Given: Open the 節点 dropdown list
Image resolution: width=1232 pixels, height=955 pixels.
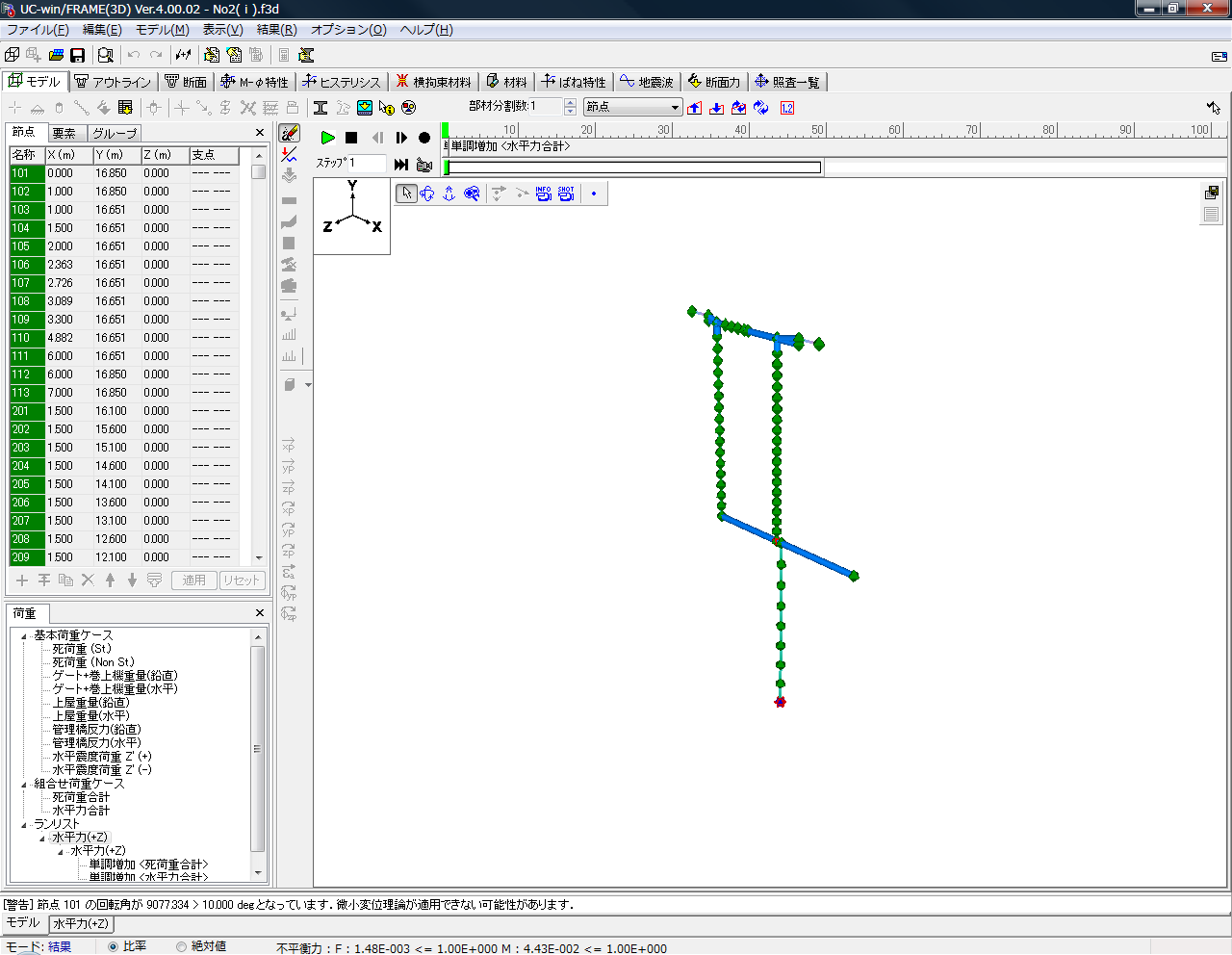Looking at the screenshot, I should 675,107.
